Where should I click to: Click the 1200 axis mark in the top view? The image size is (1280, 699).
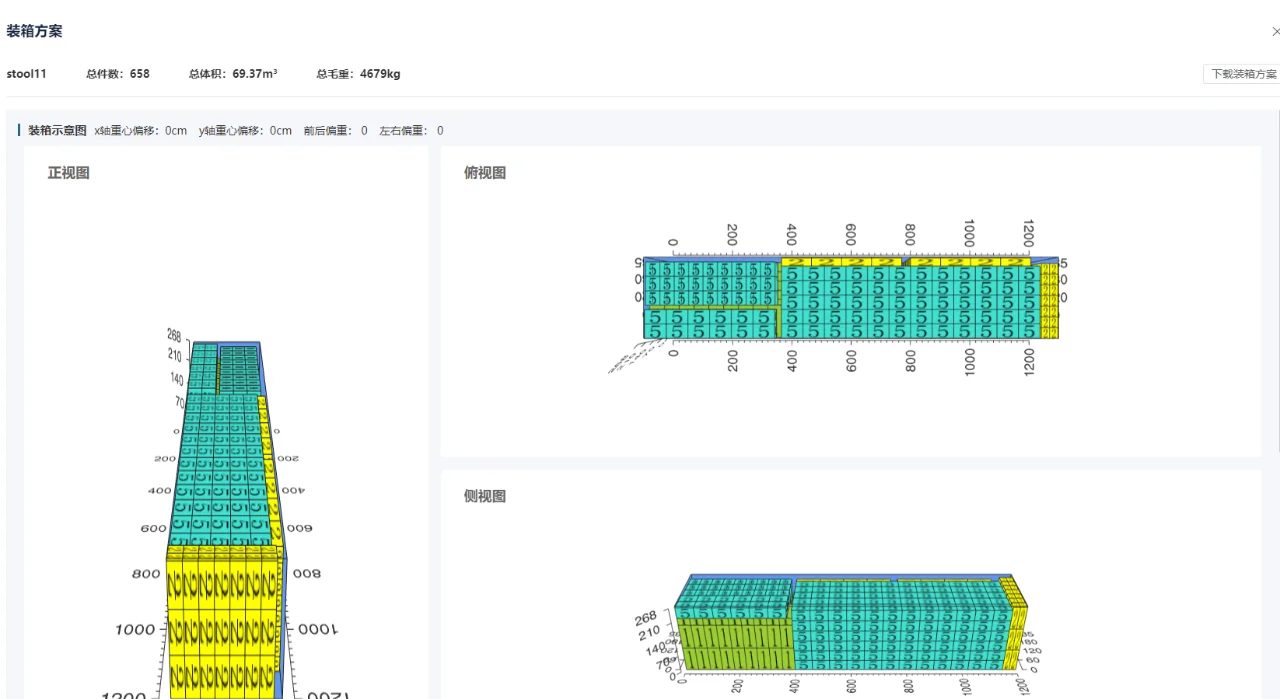pyautogui.click(x=1030, y=231)
